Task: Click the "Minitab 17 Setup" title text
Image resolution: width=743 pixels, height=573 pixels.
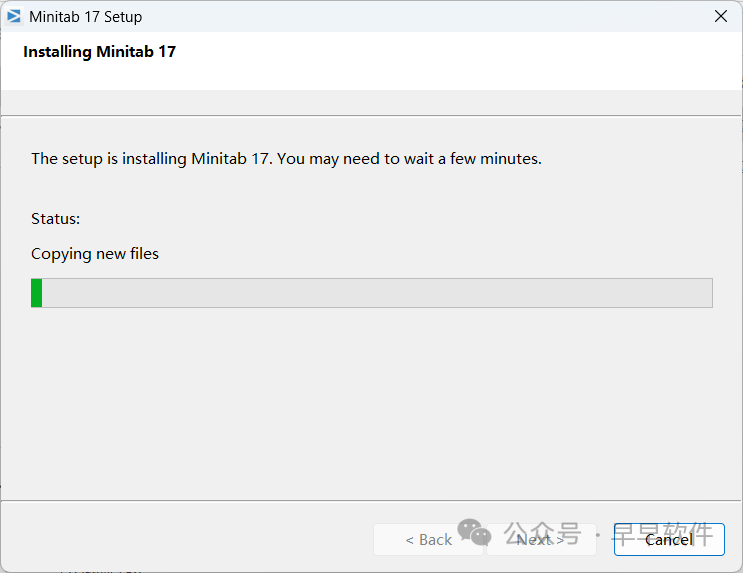Action: pyautogui.click(x=86, y=16)
